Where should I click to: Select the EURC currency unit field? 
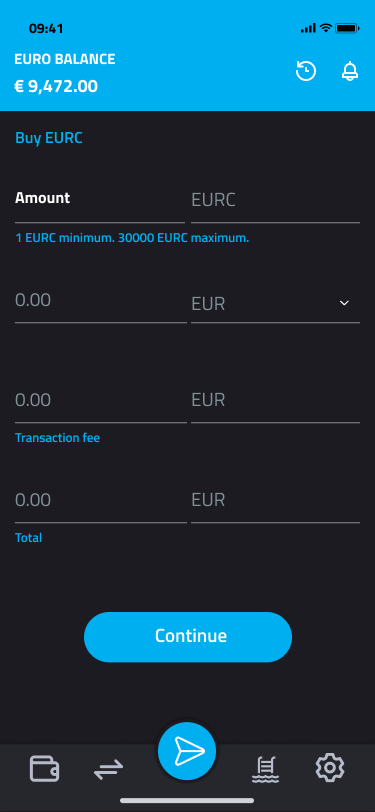(x=275, y=200)
